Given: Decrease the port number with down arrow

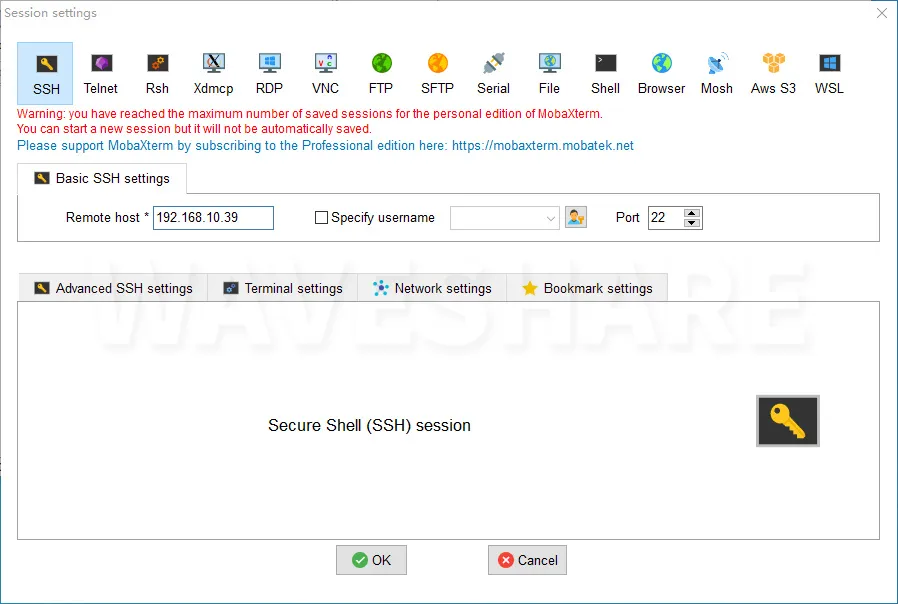Looking at the screenshot, I should tap(692, 223).
